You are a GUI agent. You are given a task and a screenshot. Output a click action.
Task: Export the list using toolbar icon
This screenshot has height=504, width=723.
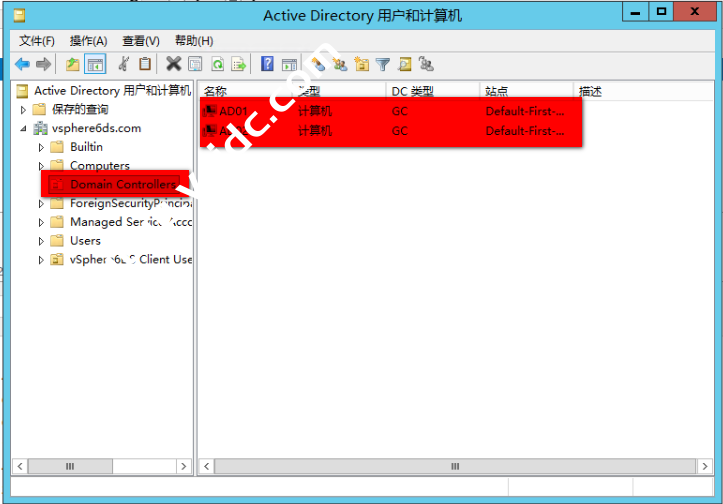coord(239,64)
